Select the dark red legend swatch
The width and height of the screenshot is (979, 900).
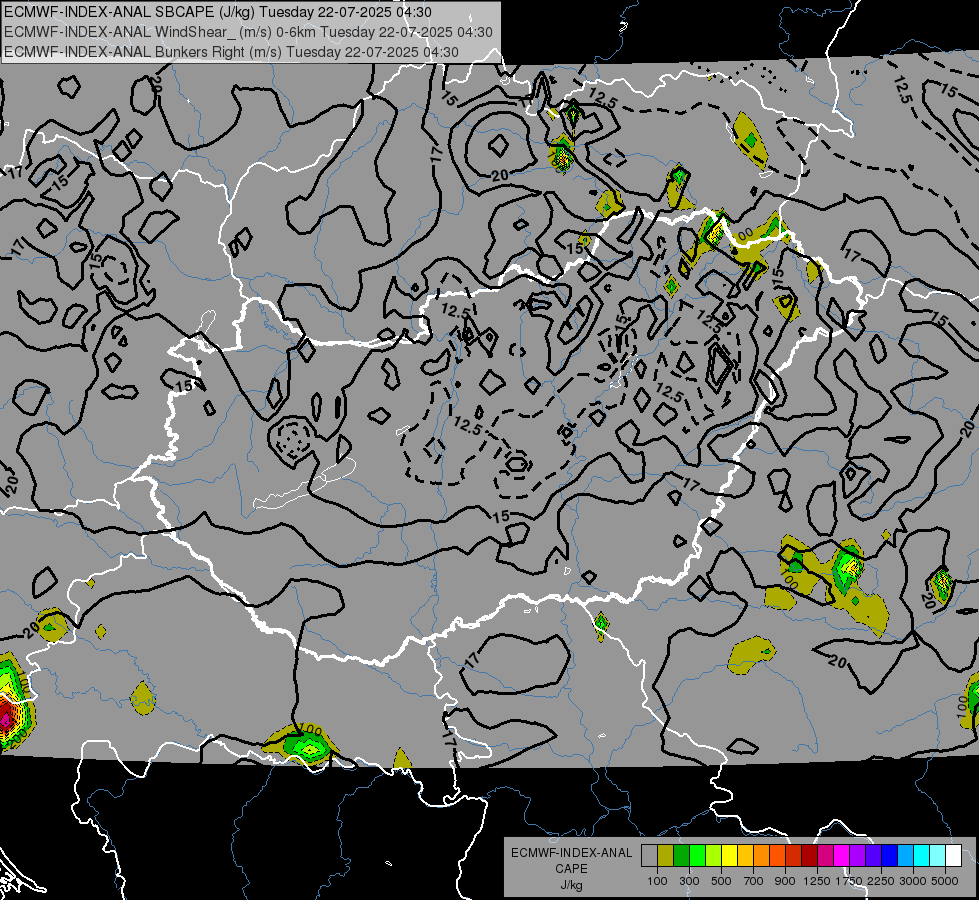[x=809, y=855]
